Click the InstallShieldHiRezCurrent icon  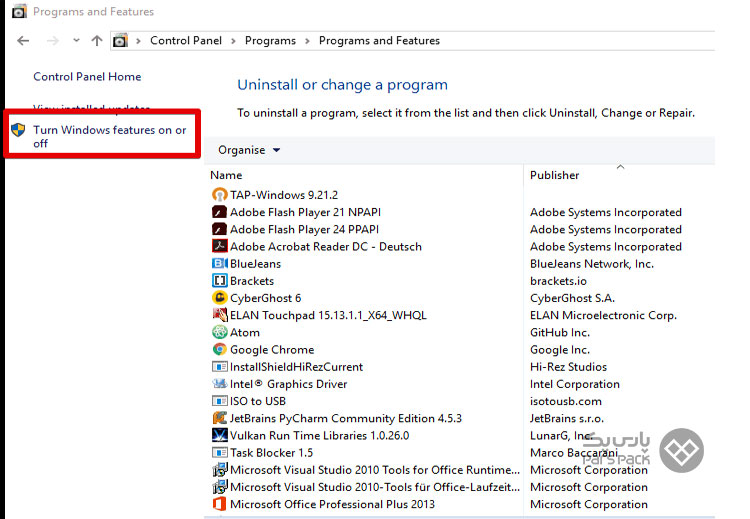(x=219, y=367)
